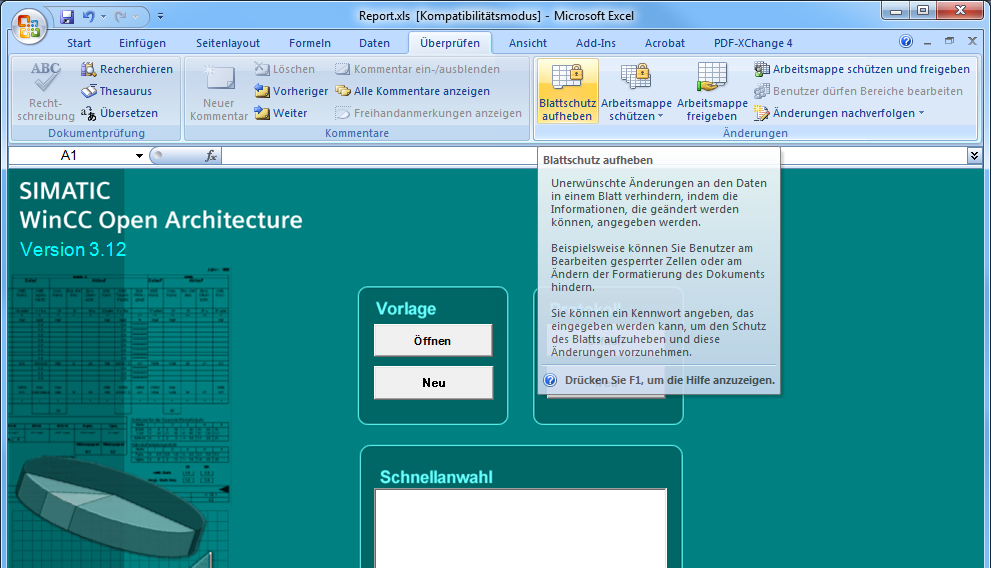
Task: Open the Thesaurus
Action: [117, 91]
